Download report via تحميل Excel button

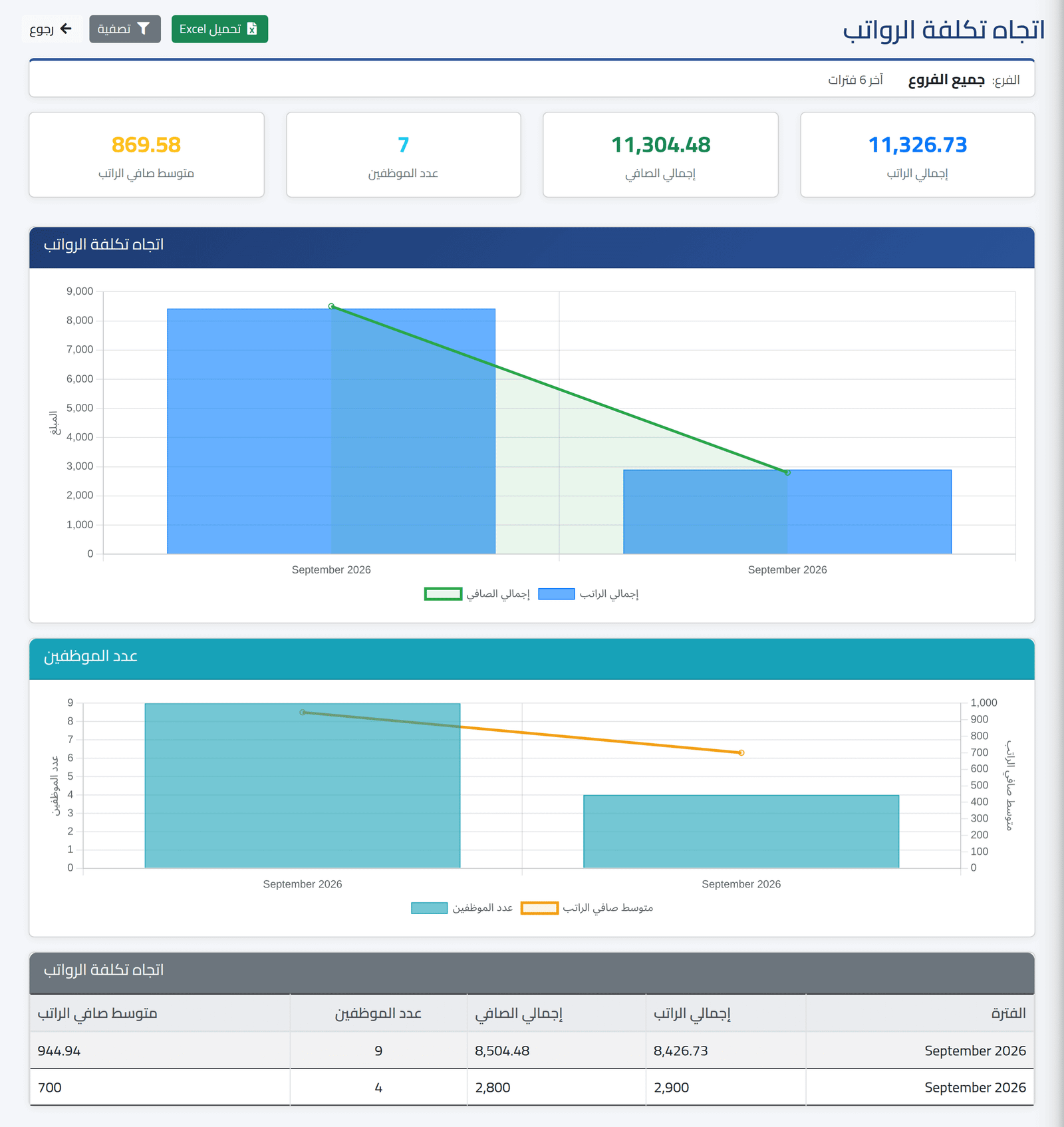tap(219, 29)
